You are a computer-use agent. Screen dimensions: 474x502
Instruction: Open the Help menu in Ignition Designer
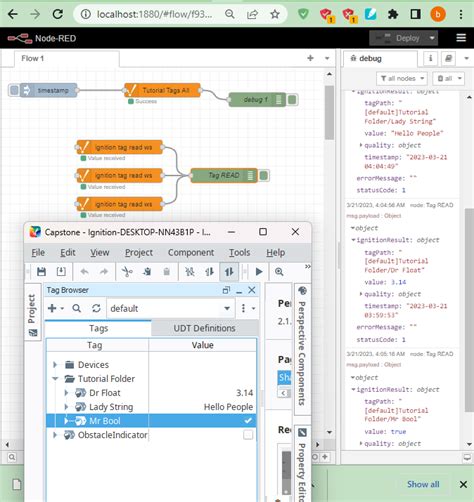click(275, 253)
